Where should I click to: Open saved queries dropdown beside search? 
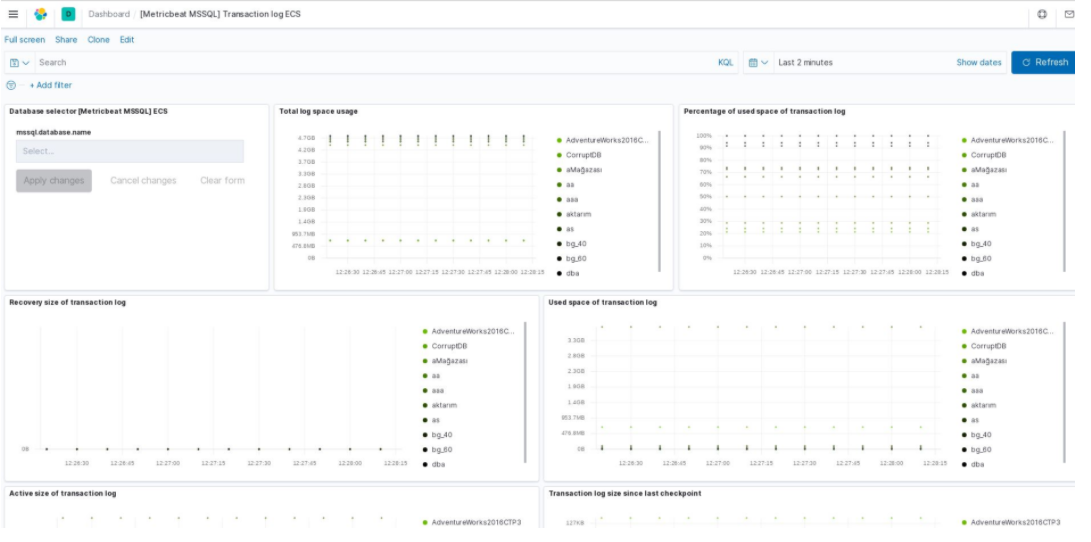coord(19,63)
